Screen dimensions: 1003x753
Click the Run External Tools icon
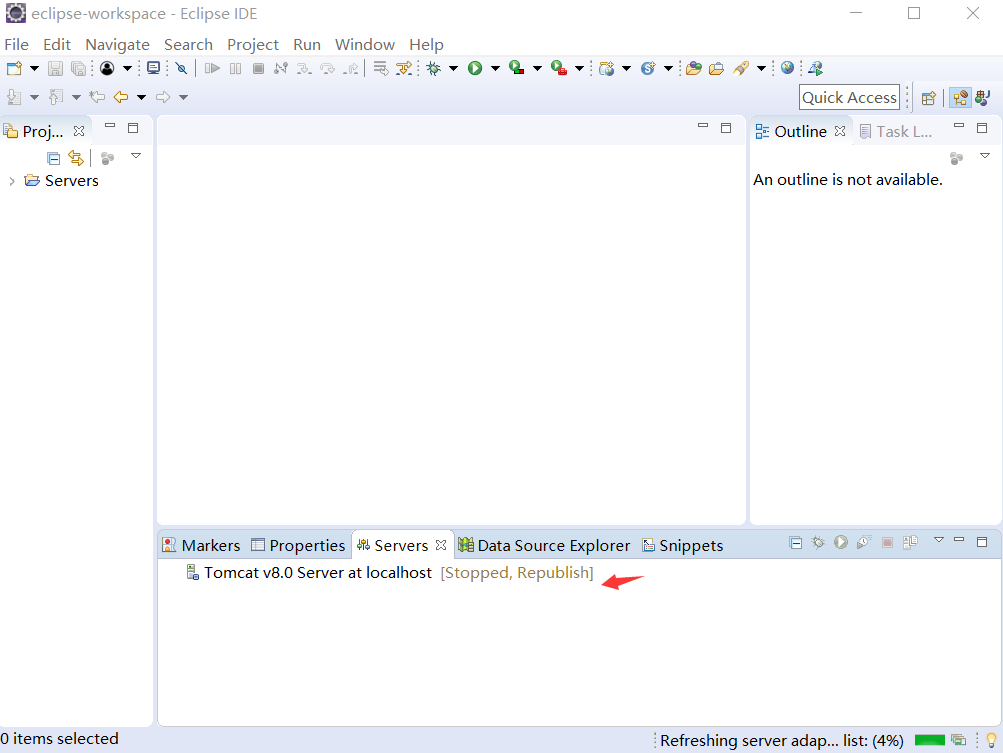(559, 68)
